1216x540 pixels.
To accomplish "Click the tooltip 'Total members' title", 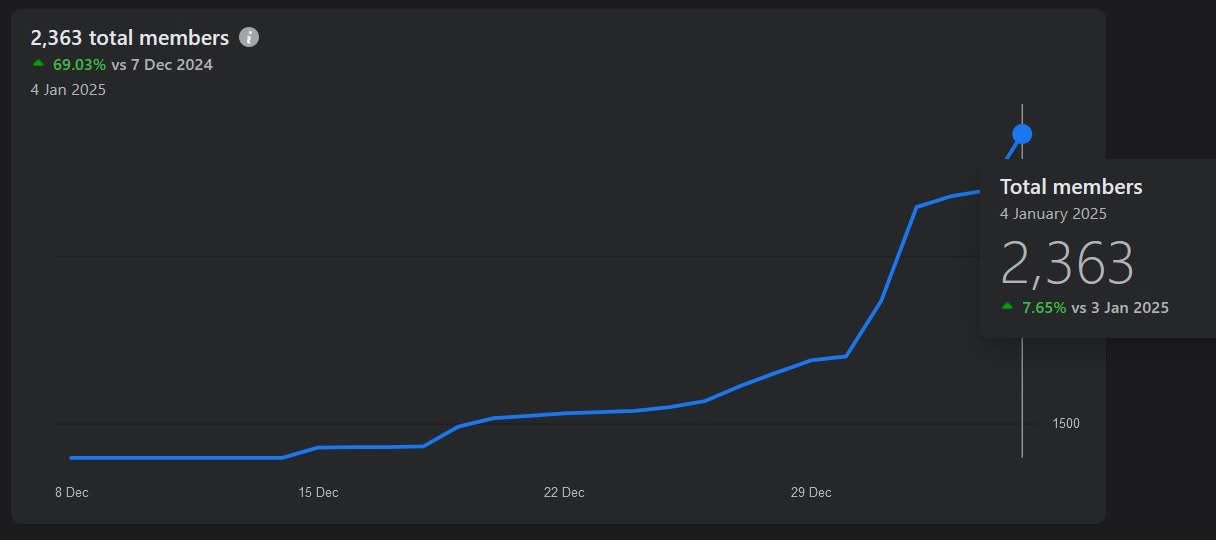I will [1071, 187].
